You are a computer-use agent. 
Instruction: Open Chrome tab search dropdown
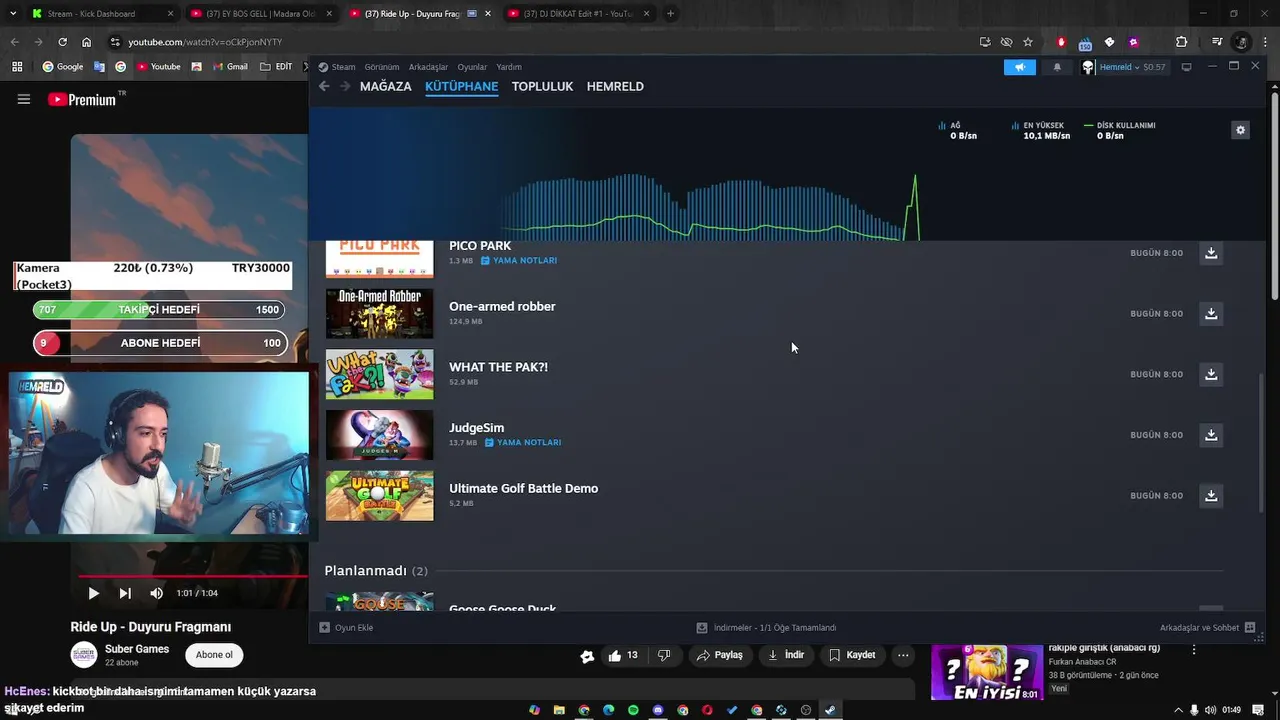click(13, 14)
